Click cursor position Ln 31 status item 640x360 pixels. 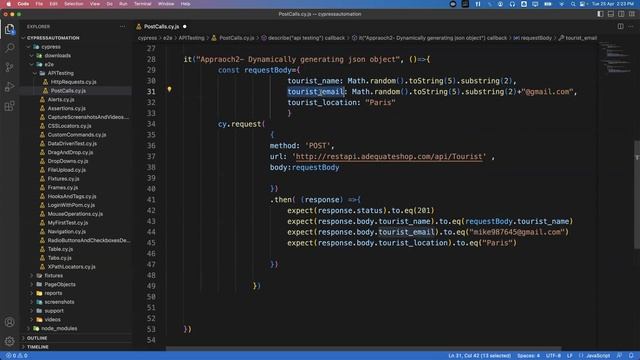(479, 356)
